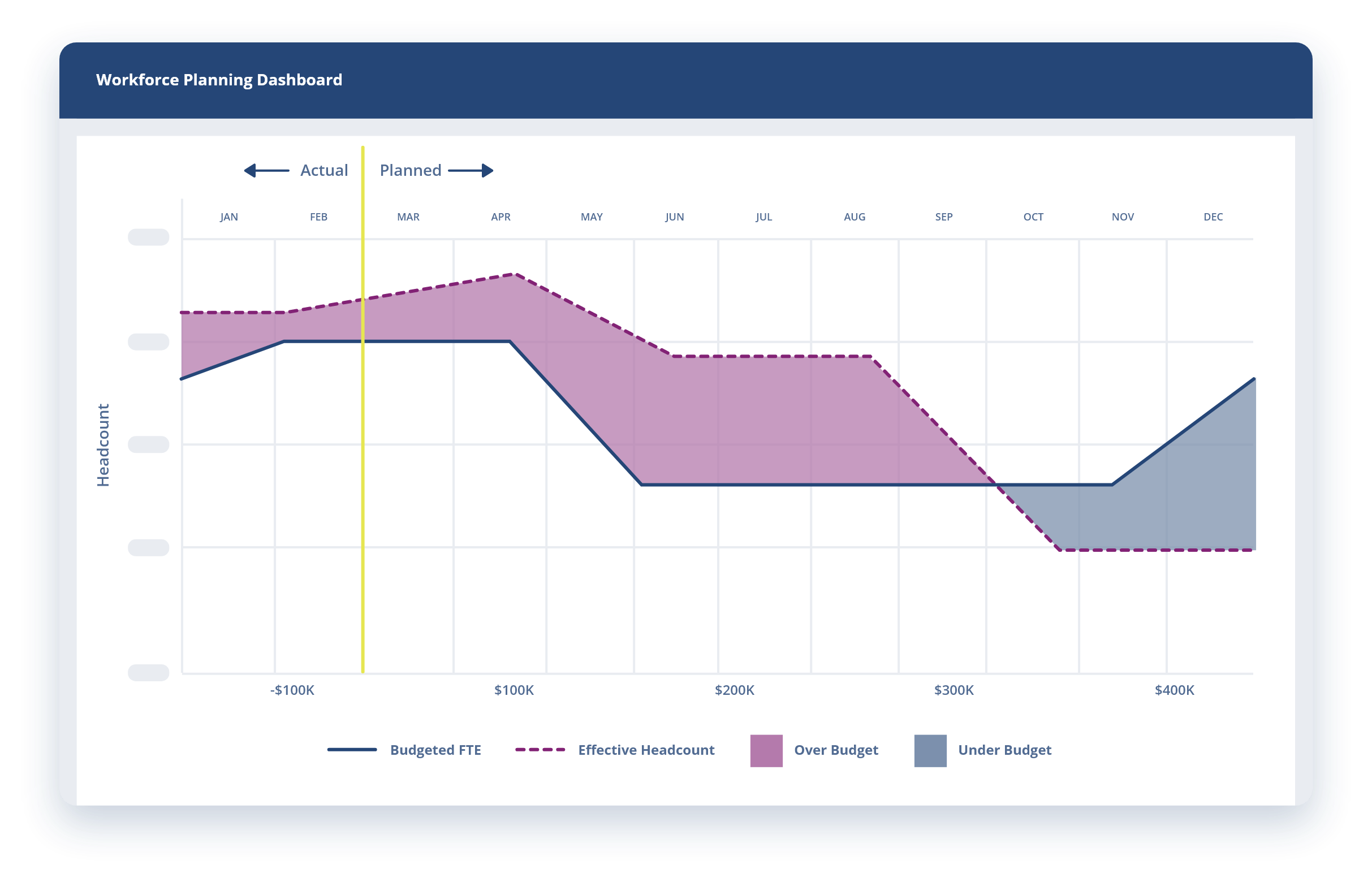
Task: Click the right arrow beside Planned
Action: (x=471, y=170)
